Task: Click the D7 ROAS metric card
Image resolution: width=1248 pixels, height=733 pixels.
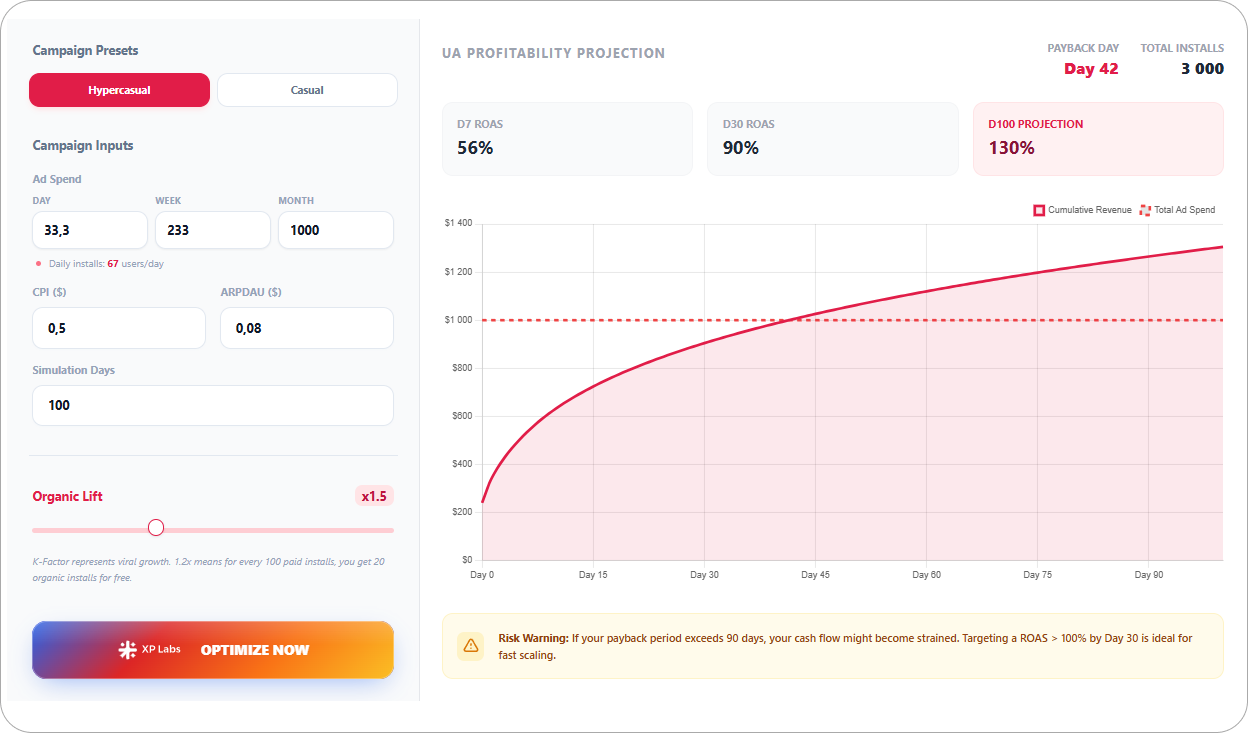Action: coord(567,138)
